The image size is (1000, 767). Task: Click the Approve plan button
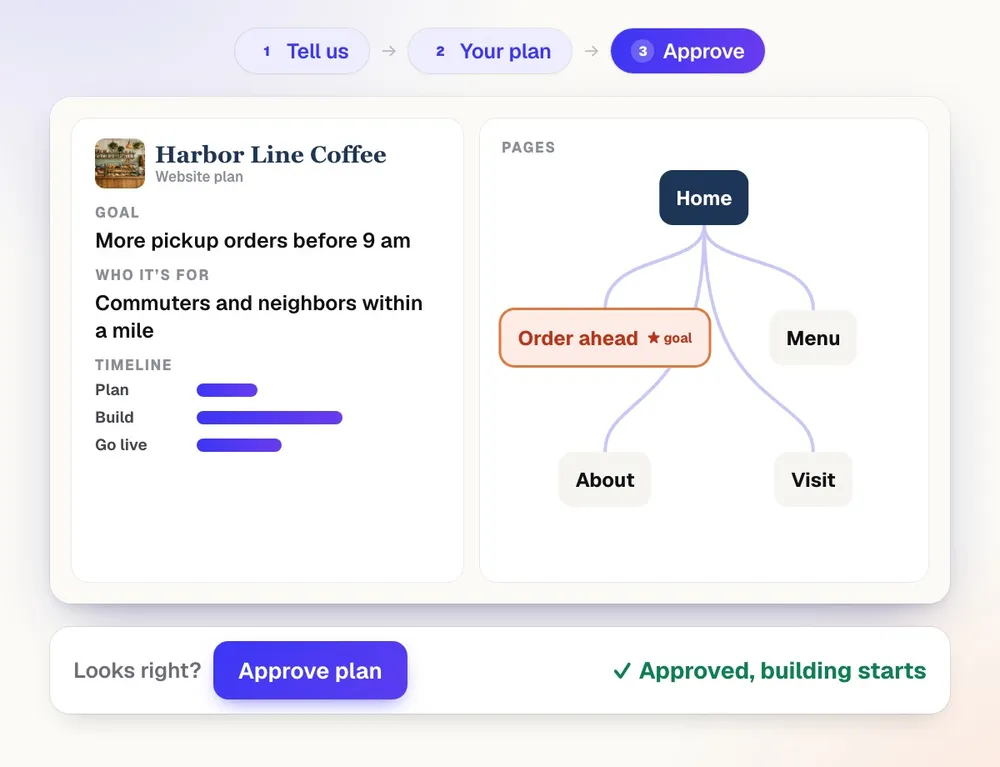click(310, 670)
